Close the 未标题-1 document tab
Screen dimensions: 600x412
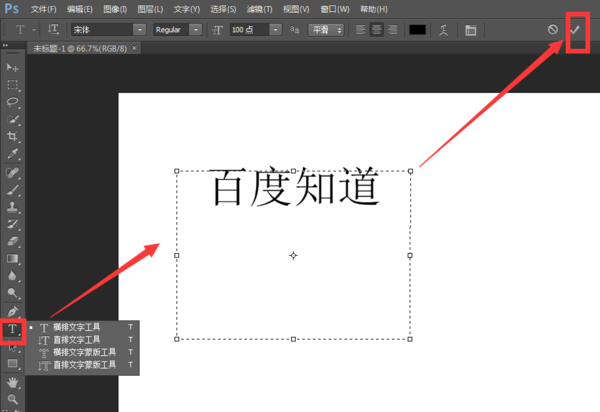134,48
